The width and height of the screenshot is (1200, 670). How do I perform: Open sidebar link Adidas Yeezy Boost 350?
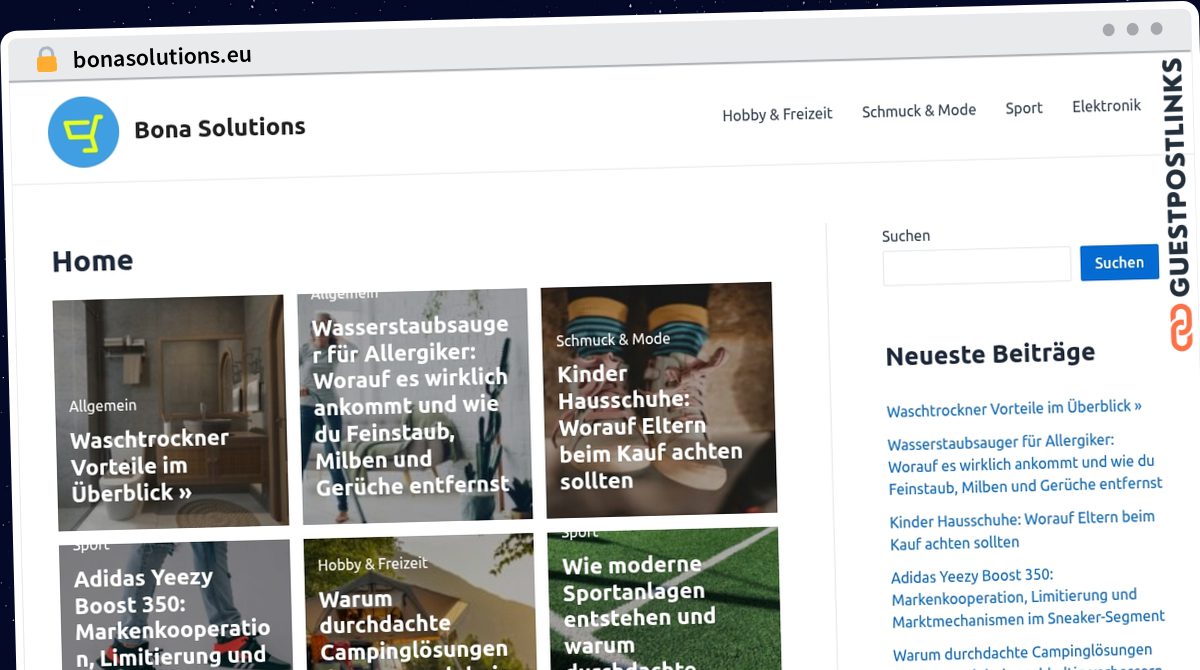pyautogui.click(x=1027, y=596)
